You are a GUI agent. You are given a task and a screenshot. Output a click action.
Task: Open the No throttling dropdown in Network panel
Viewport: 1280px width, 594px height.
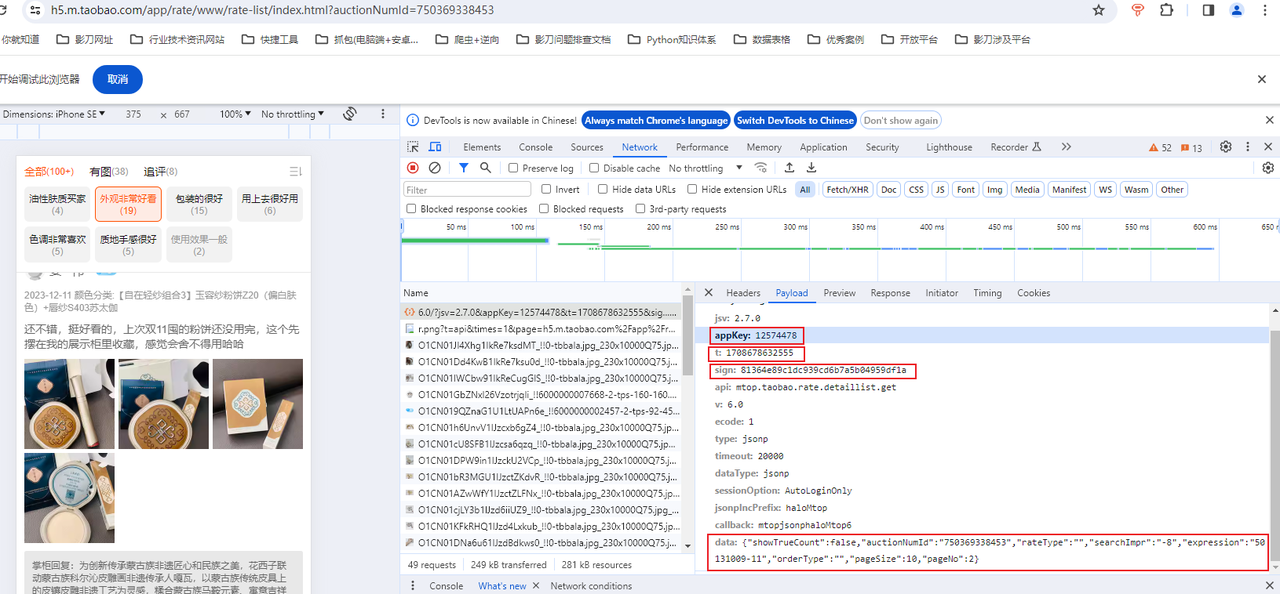click(x=705, y=168)
